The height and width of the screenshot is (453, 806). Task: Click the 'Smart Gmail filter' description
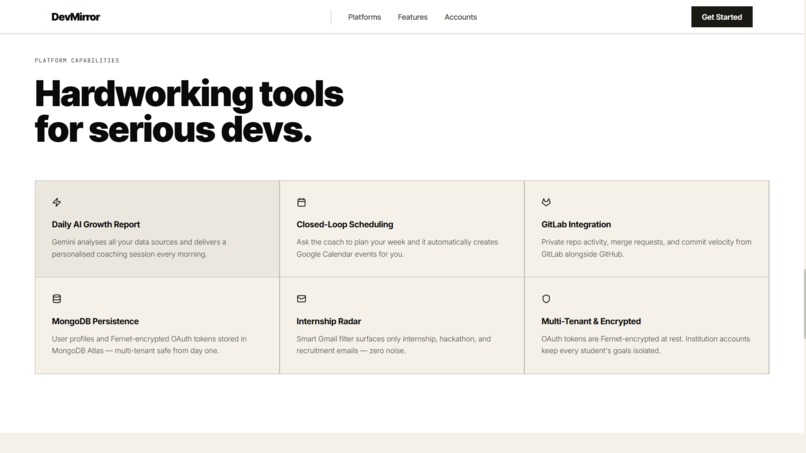[x=393, y=345]
